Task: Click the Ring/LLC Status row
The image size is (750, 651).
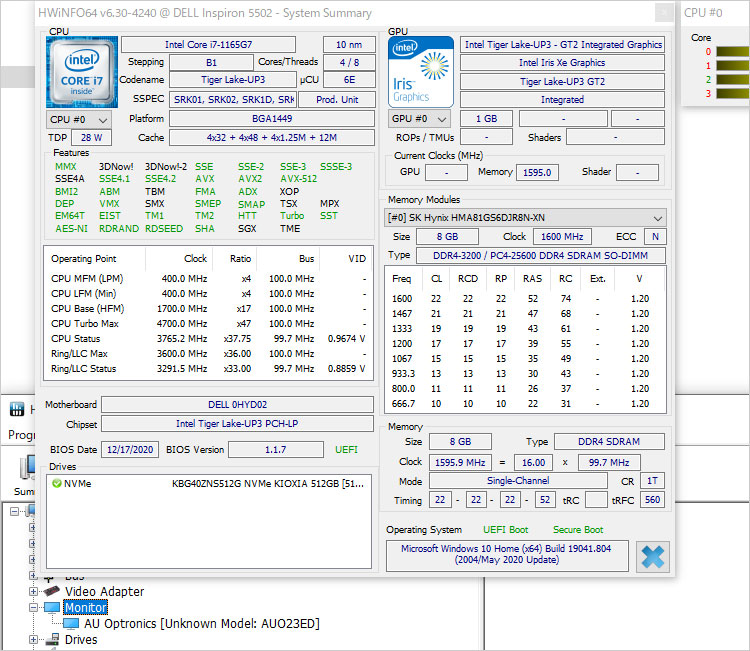Action: click(x=209, y=369)
